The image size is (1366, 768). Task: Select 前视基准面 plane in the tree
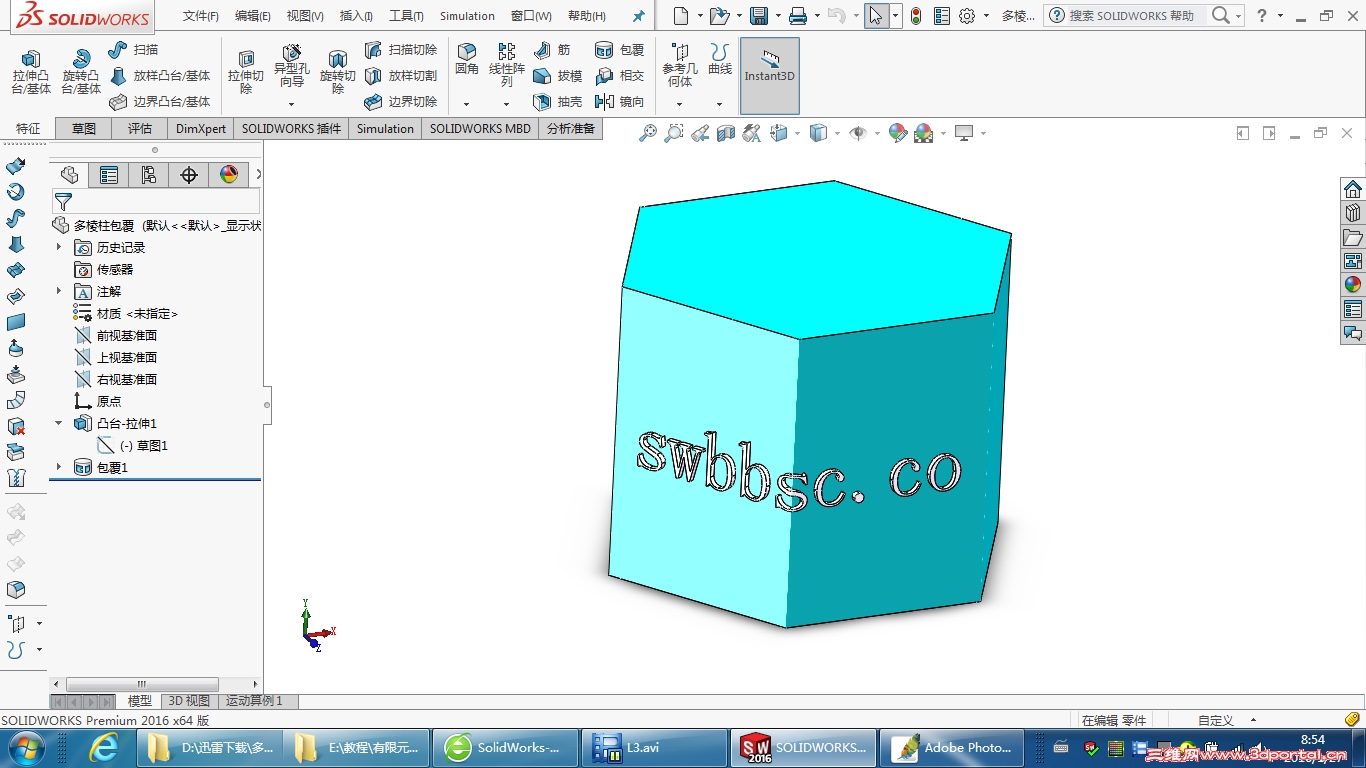[116, 335]
